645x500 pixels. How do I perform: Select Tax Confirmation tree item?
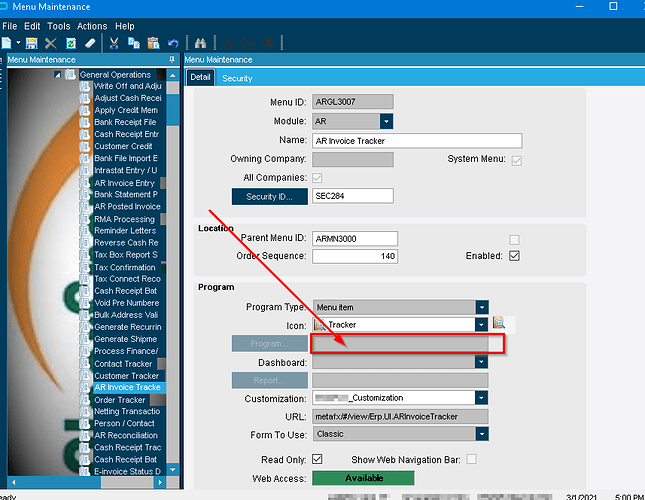(x=125, y=267)
